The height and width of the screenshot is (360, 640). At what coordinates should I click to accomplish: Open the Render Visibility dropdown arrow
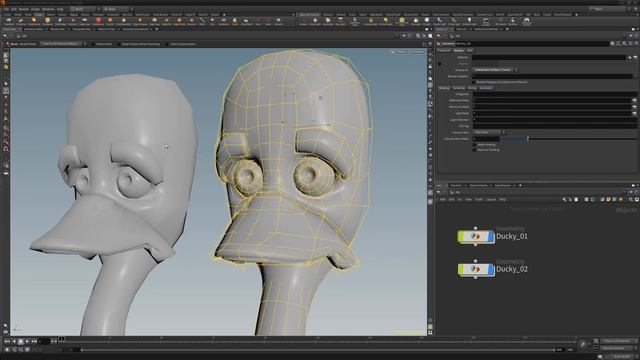click(636, 76)
